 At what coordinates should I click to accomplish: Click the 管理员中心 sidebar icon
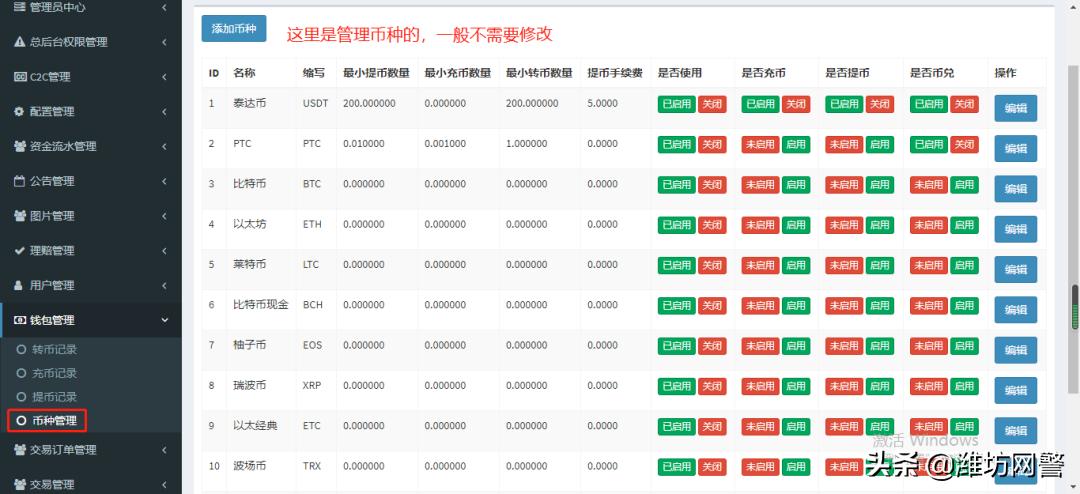click(x=20, y=7)
